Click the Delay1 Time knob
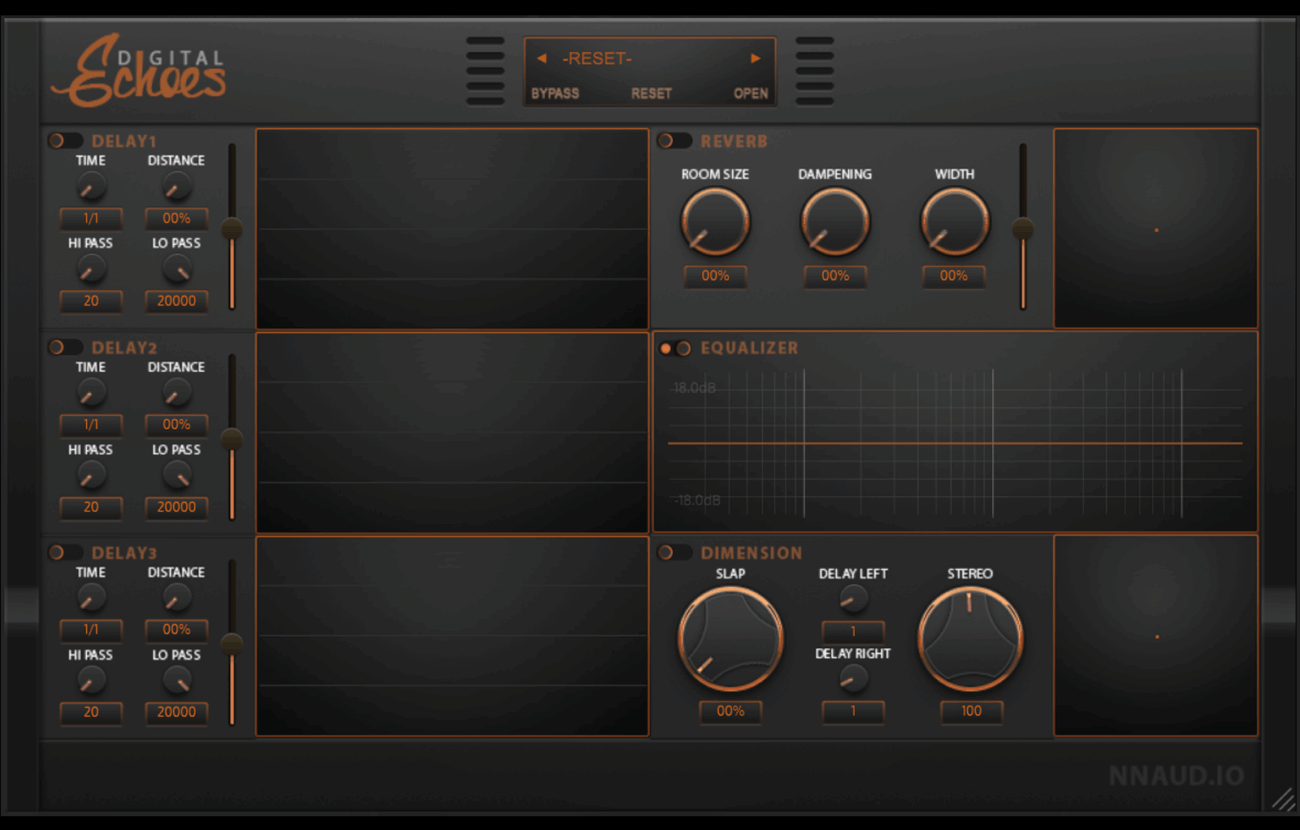Image resolution: width=1300 pixels, height=830 pixels. (x=91, y=186)
